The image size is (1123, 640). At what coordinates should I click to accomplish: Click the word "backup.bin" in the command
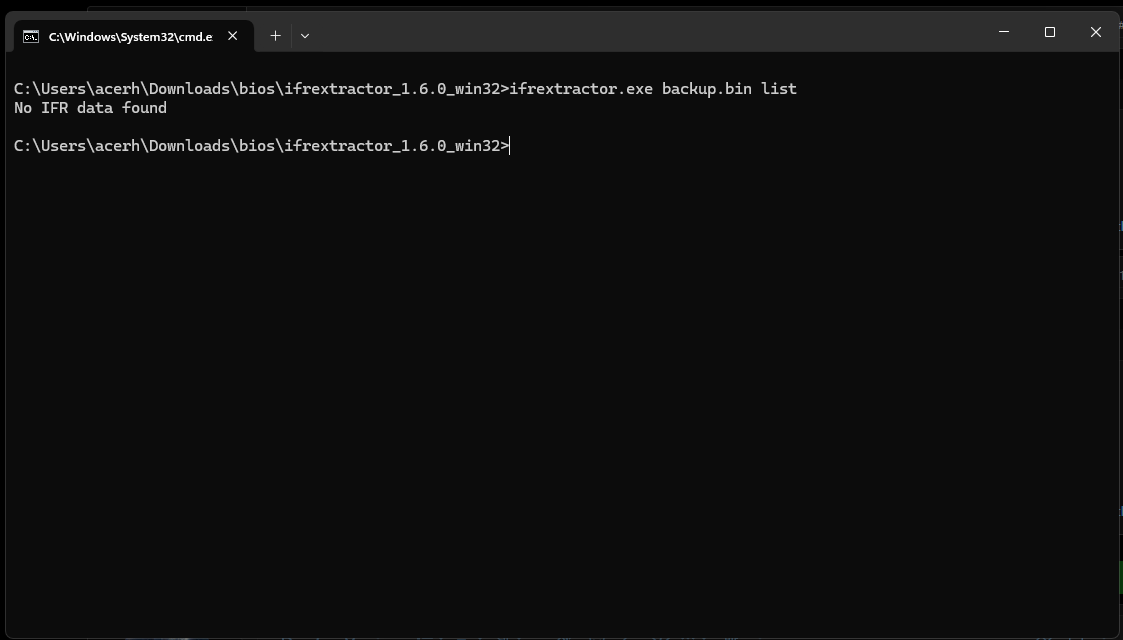click(707, 89)
